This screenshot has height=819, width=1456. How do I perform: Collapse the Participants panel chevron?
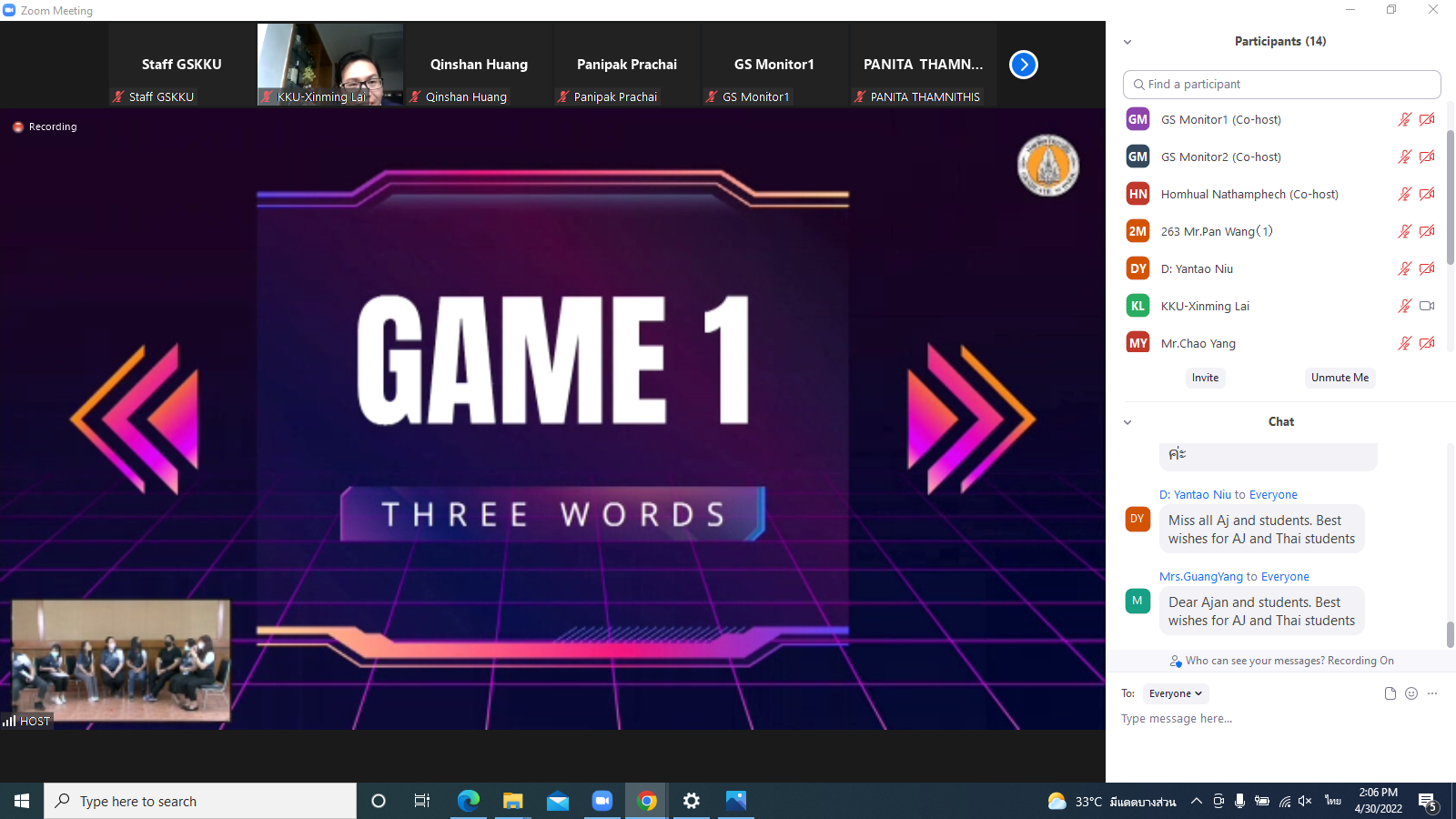point(1127,42)
